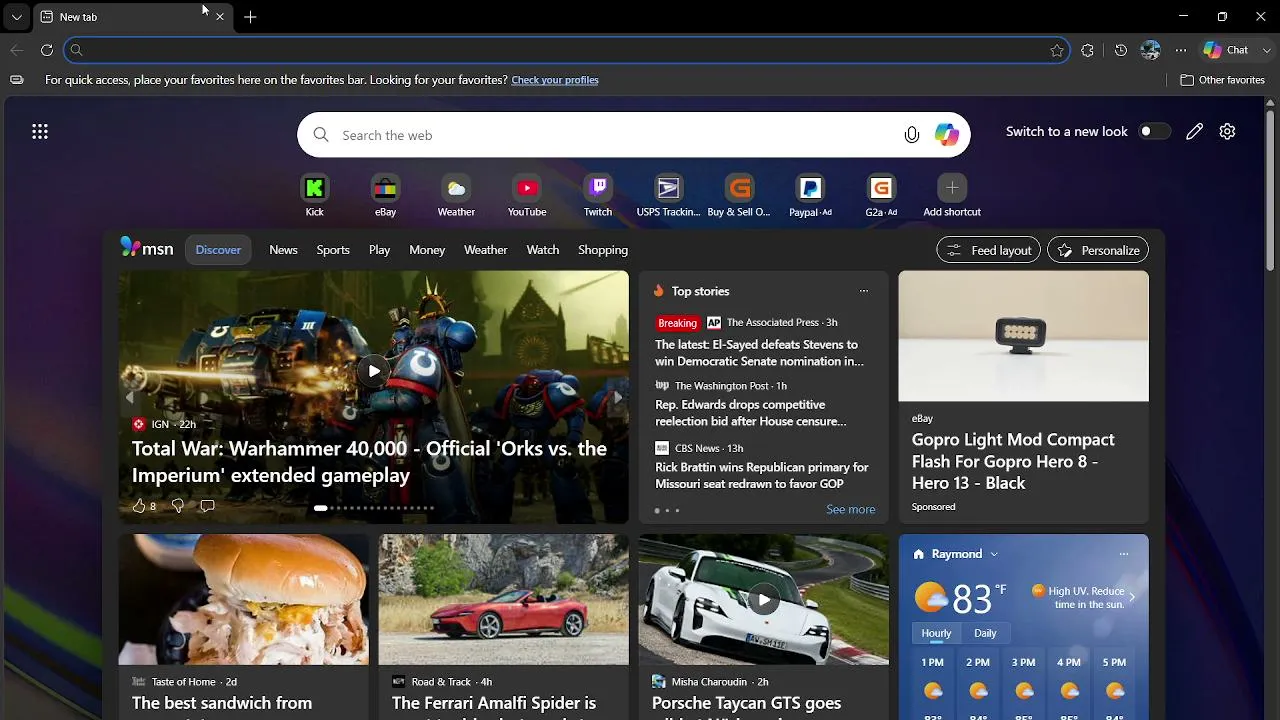Open the El-Sayed defeats Stevens headline
Screen dimensions: 1280x720
point(759,353)
